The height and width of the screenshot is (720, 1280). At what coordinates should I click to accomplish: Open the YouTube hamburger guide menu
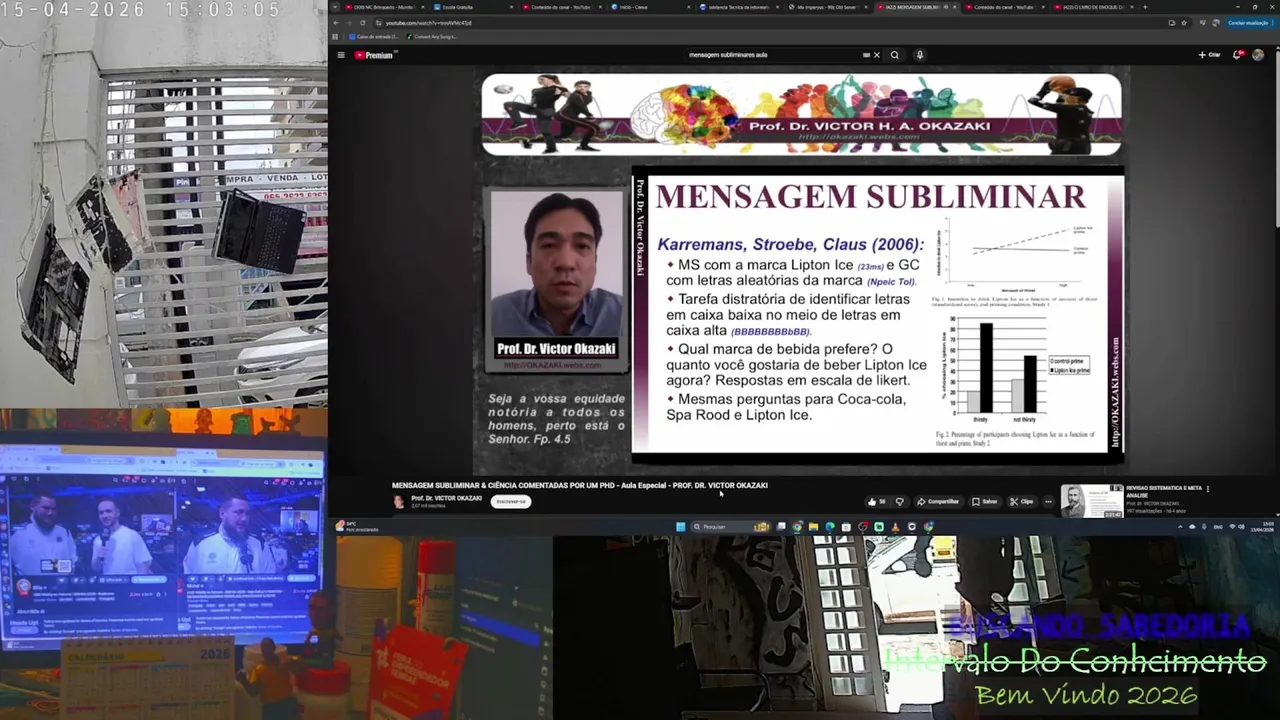[341, 55]
